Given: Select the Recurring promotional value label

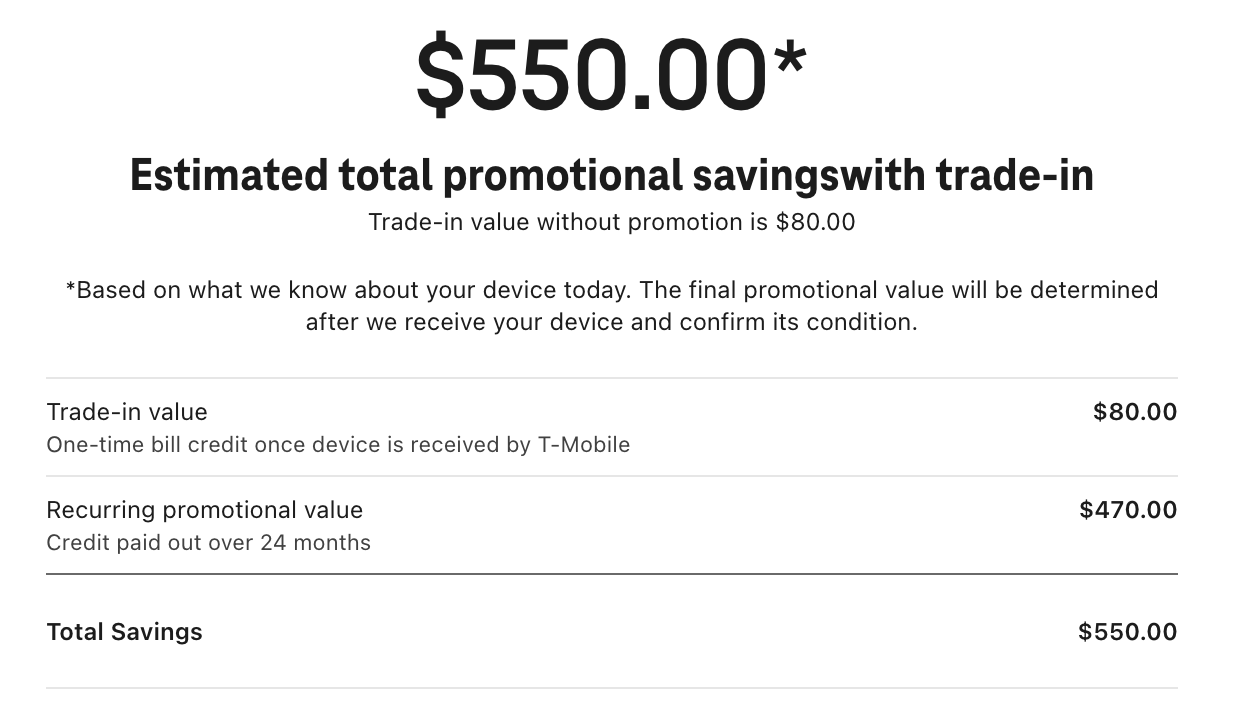Looking at the screenshot, I should coord(205,510).
